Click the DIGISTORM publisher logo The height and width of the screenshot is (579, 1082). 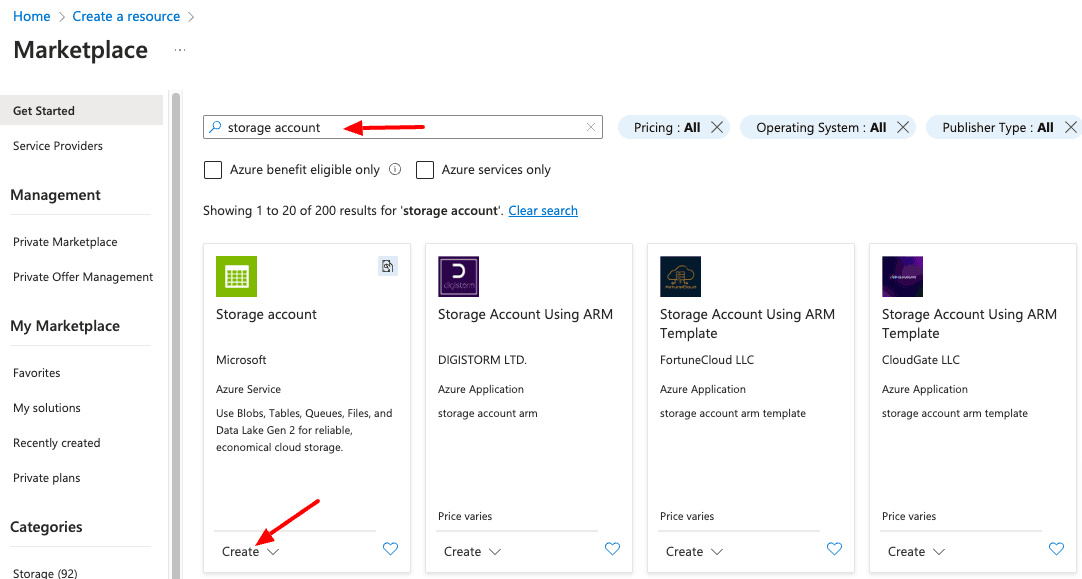point(458,277)
